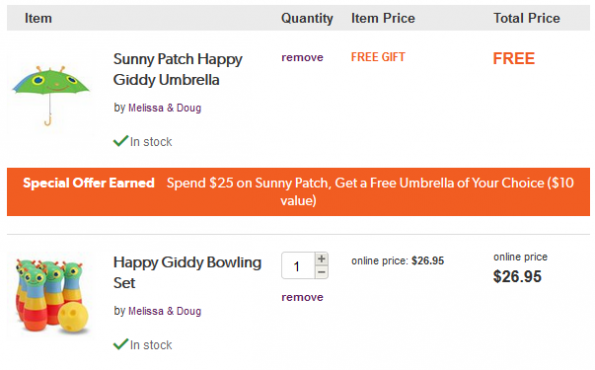
Task: Open the Happy Giddy Bowling Set title
Action: (187, 272)
